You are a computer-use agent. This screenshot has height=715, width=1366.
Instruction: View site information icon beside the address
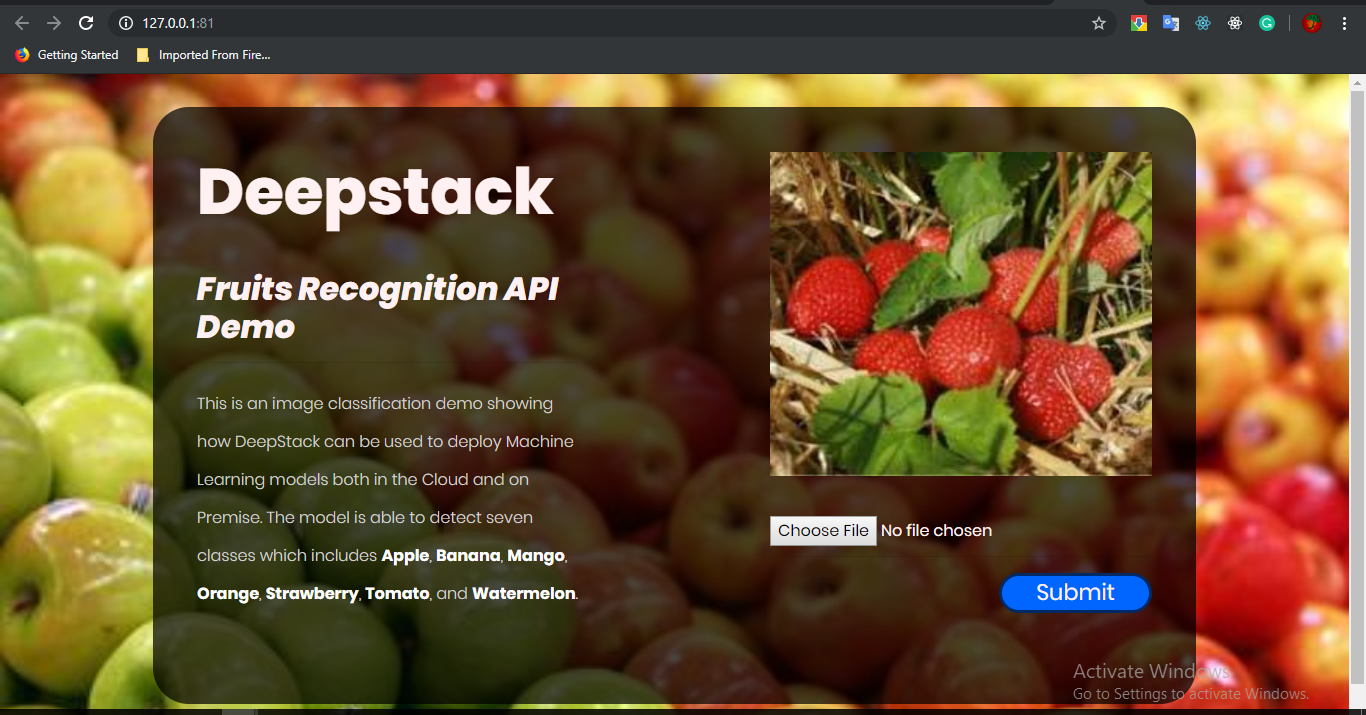pos(126,23)
